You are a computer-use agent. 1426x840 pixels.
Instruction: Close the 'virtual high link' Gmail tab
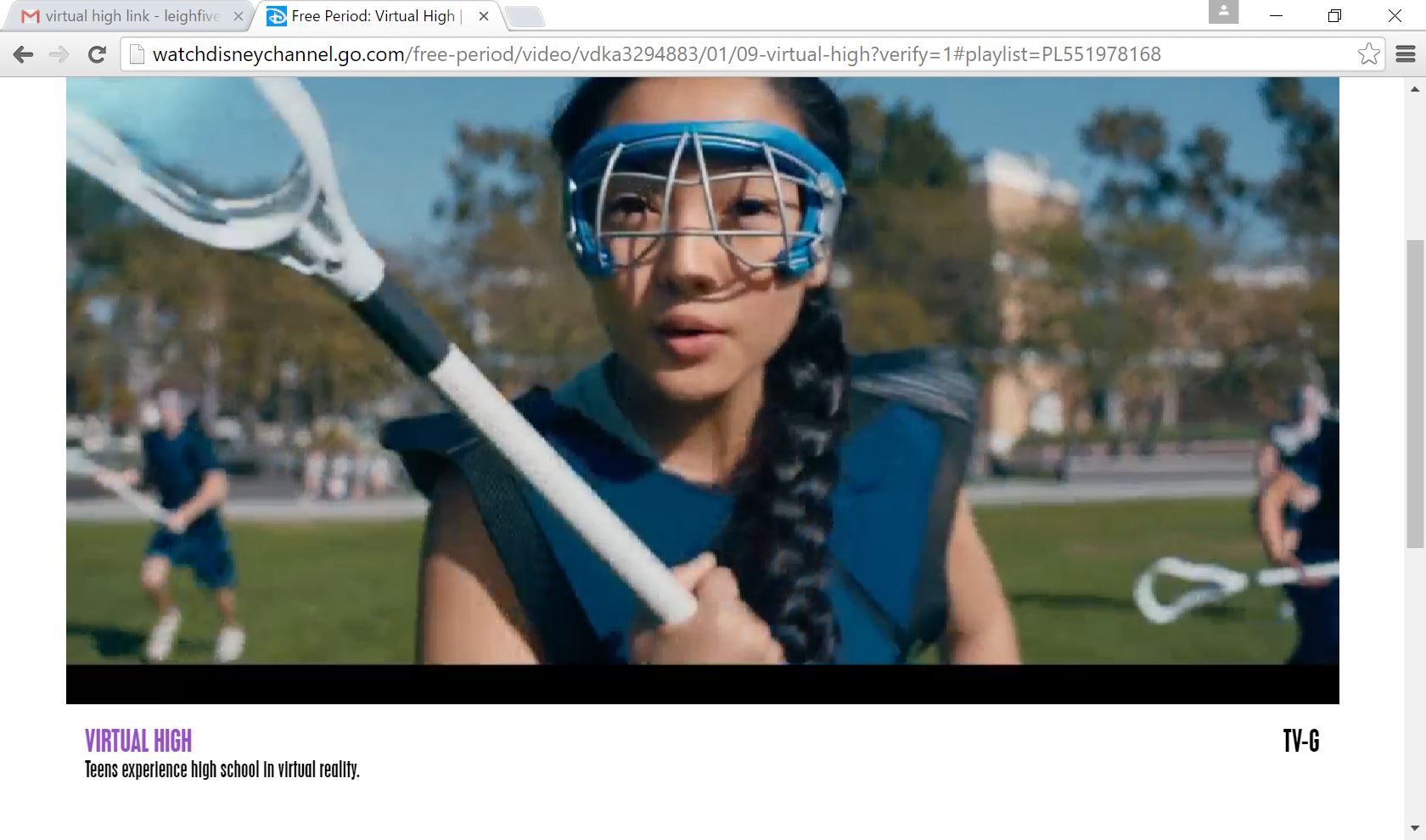coord(238,16)
